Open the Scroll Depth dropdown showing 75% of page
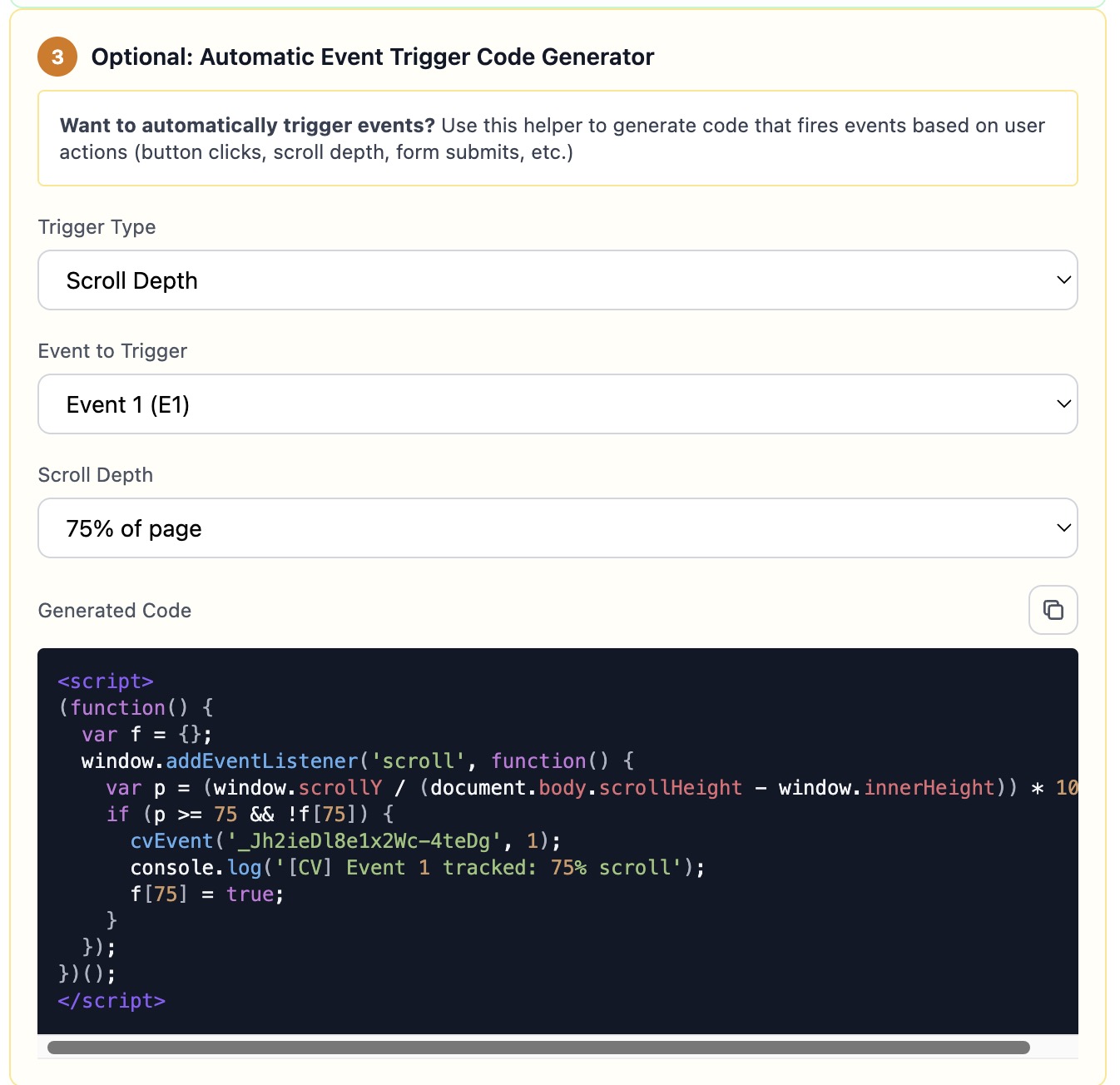This screenshot has height=1085, width=1120. click(558, 528)
